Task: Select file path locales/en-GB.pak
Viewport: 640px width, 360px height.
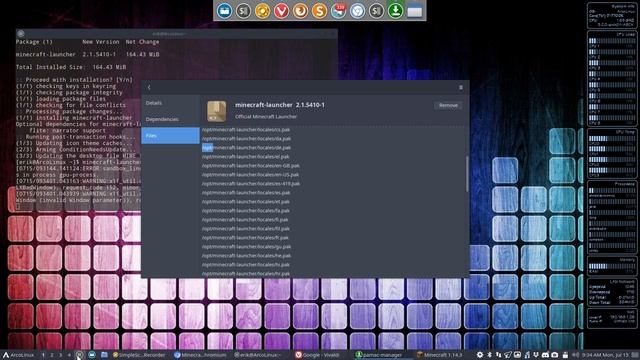Action: [251, 166]
